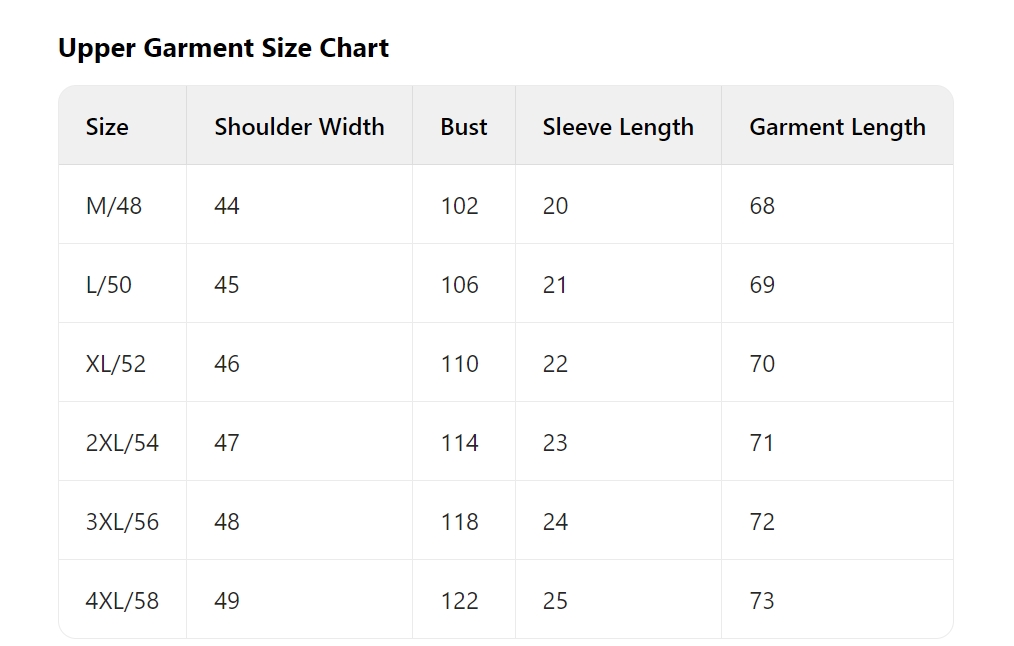
Task: Click the 4XL/58 size cell
Action: (122, 600)
